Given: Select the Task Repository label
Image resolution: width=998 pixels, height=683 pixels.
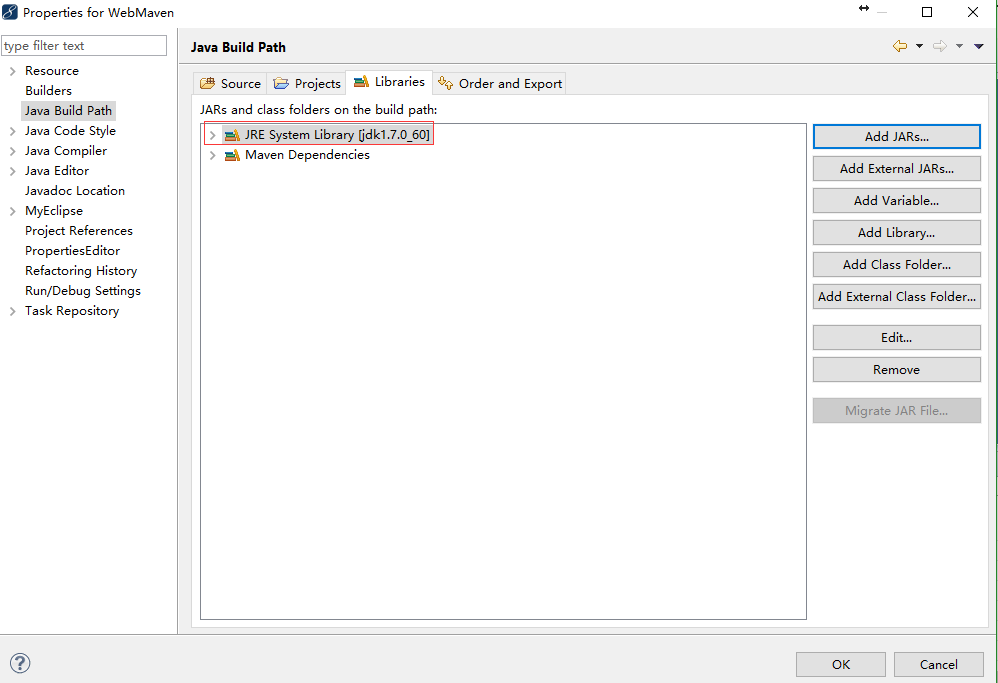Looking at the screenshot, I should tap(72, 311).
